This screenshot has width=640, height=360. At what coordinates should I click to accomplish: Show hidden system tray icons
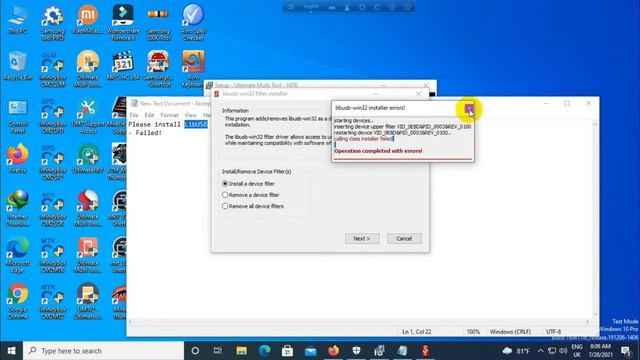pos(540,351)
